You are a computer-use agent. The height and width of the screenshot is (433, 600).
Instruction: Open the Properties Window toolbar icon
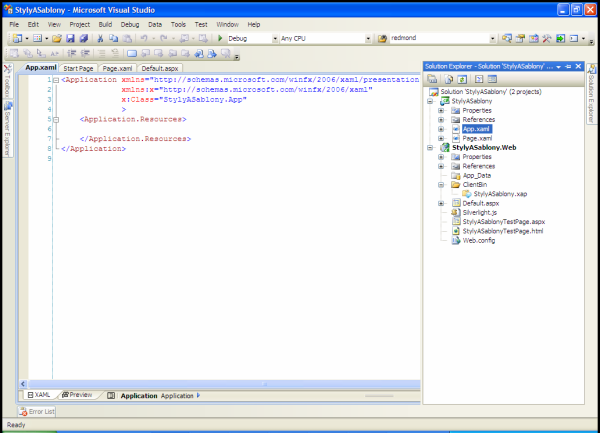coord(520,38)
